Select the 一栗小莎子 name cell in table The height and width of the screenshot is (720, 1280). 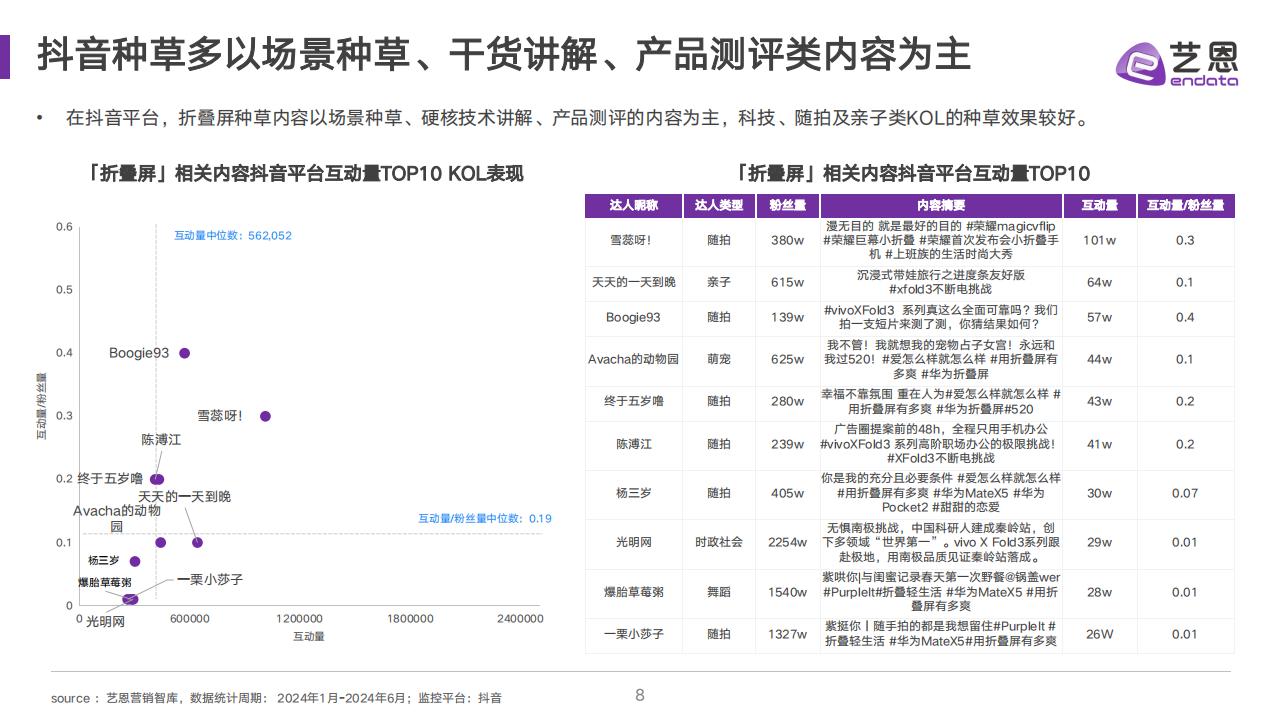(633, 634)
